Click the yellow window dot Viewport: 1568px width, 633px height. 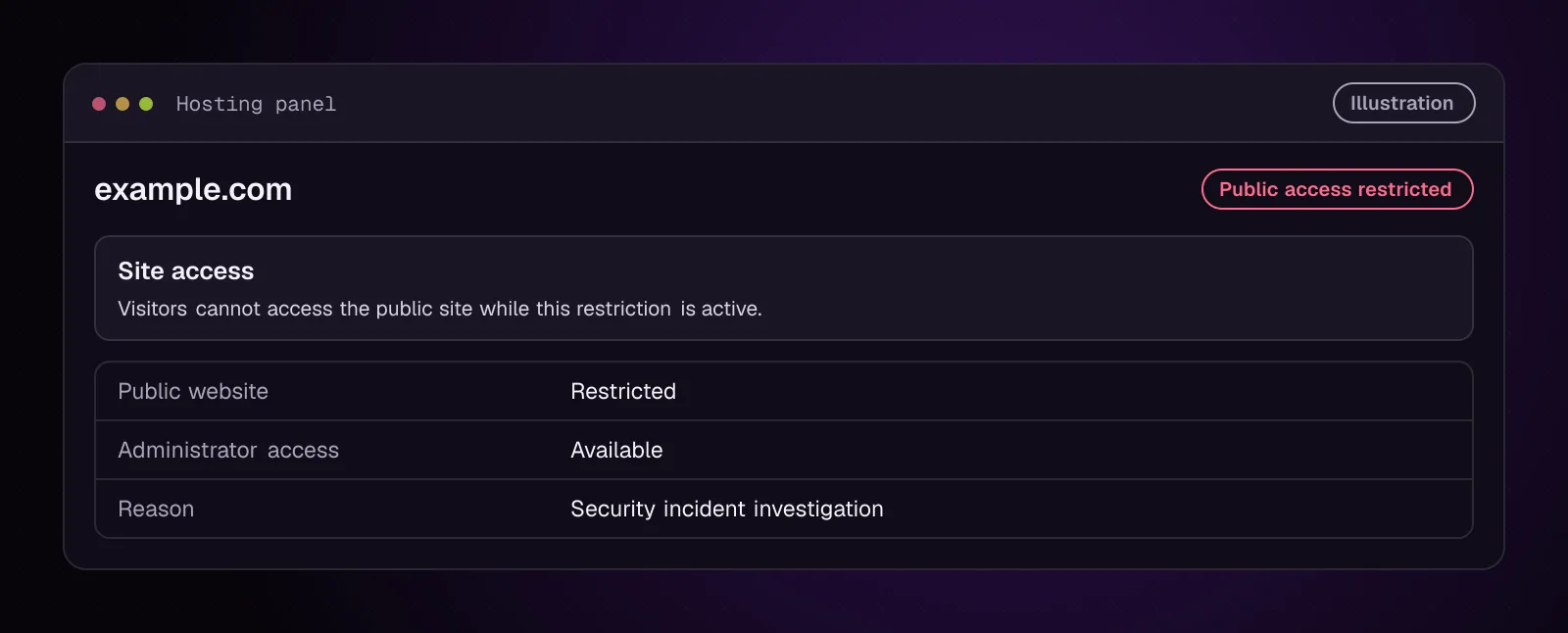coord(122,104)
